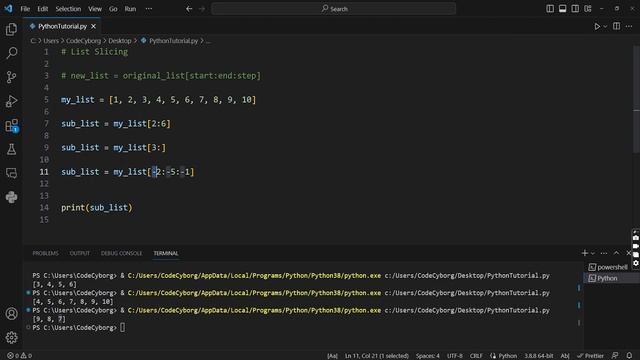Change line endings via CRLF status
The width and height of the screenshot is (640, 360).
pos(476,356)
